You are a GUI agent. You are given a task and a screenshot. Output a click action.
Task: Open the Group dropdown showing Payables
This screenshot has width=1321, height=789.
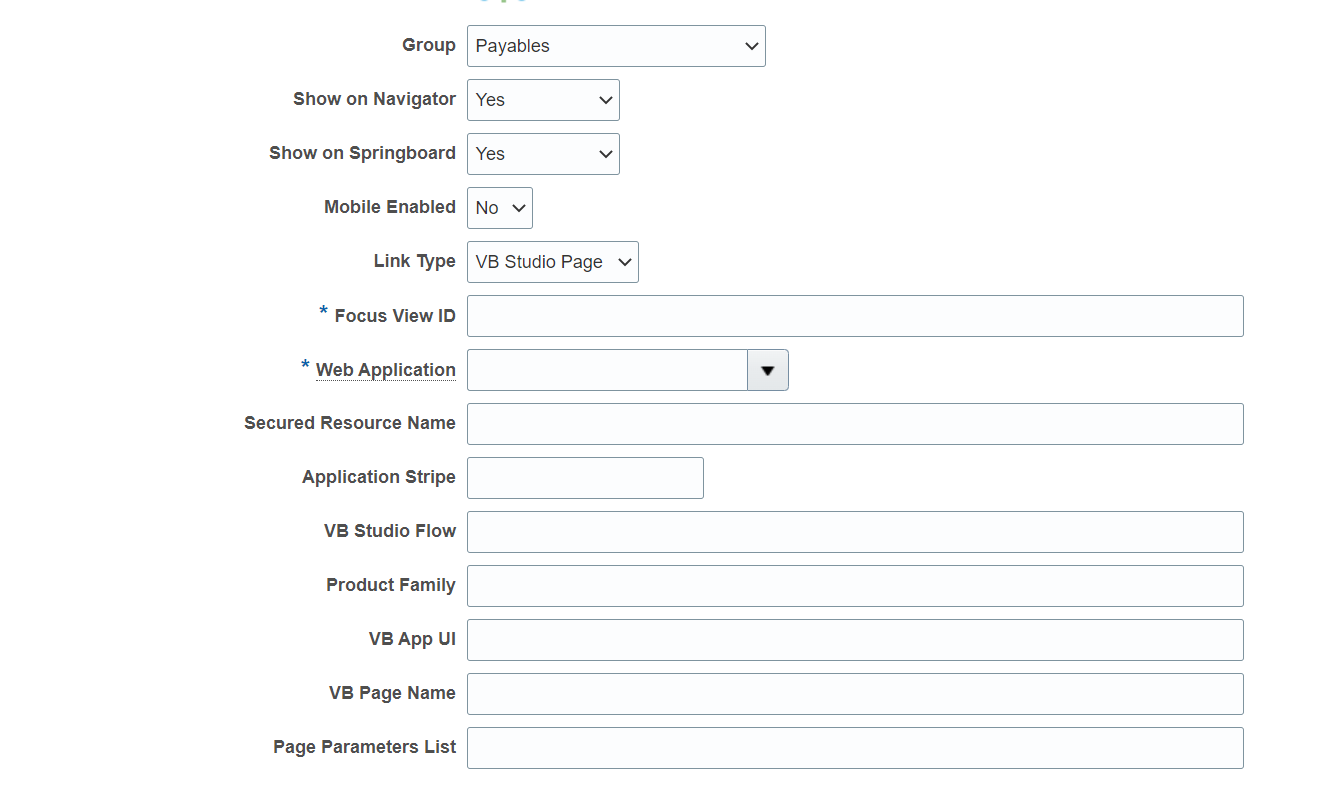tap(615, 46)
